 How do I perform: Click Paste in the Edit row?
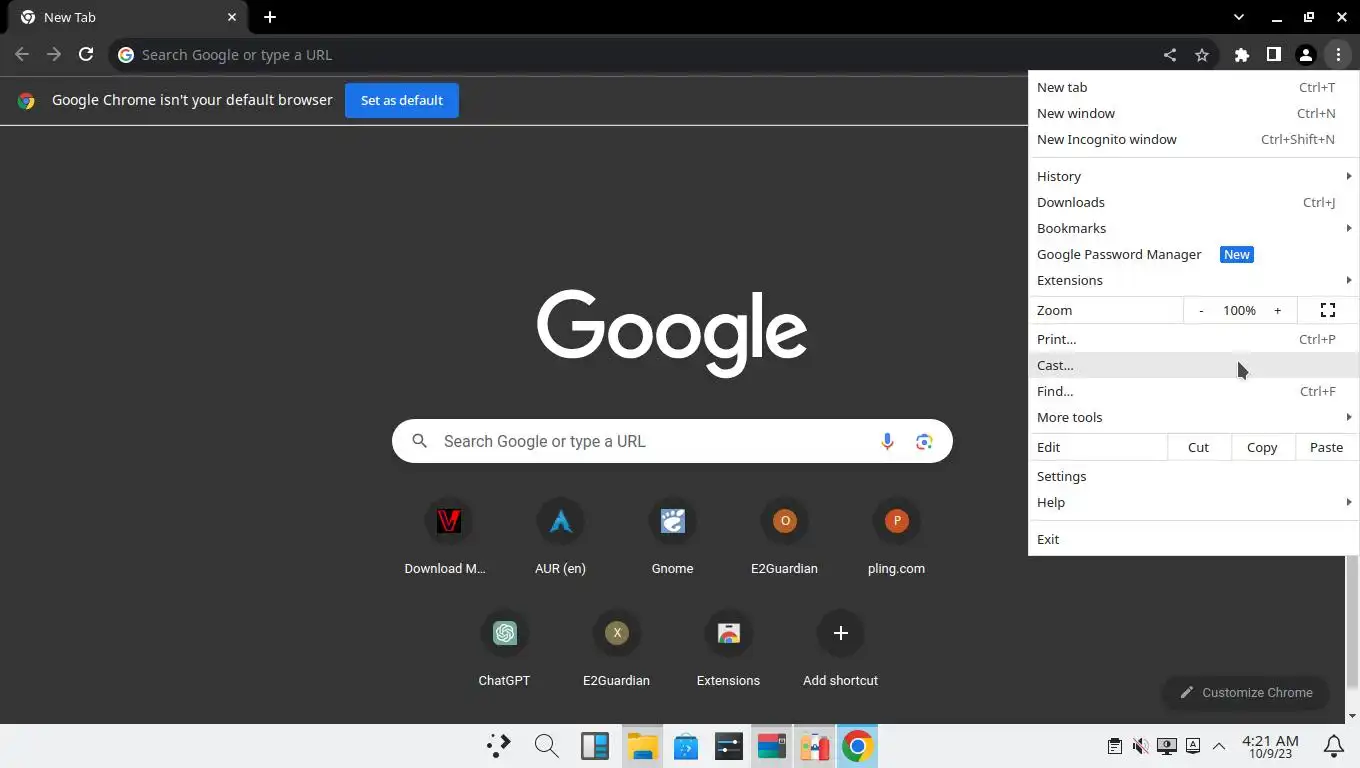tap(1326, 447)
